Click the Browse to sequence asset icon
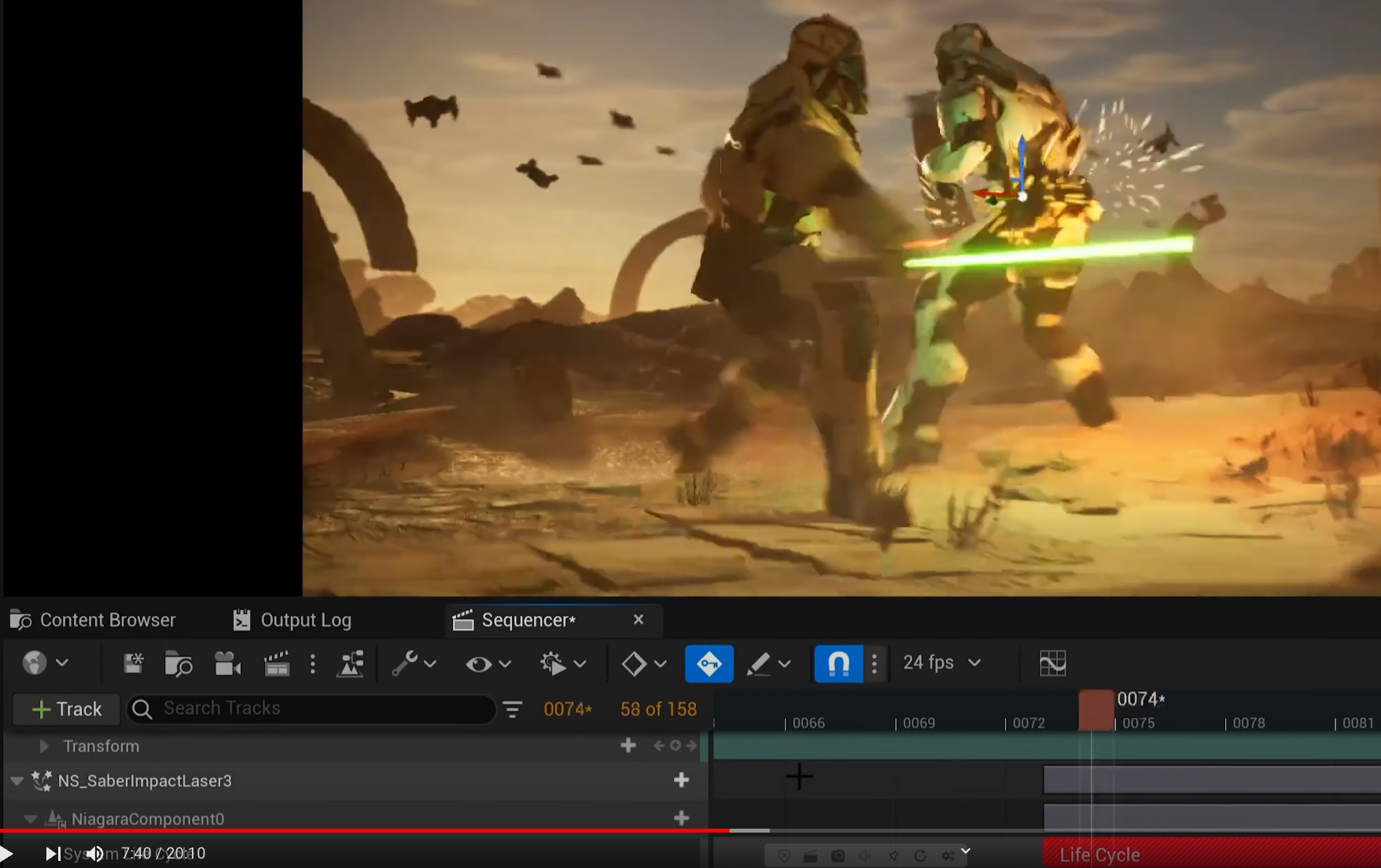The width and height of the screenshot is (1381, 868). click(x=179, y=664)
